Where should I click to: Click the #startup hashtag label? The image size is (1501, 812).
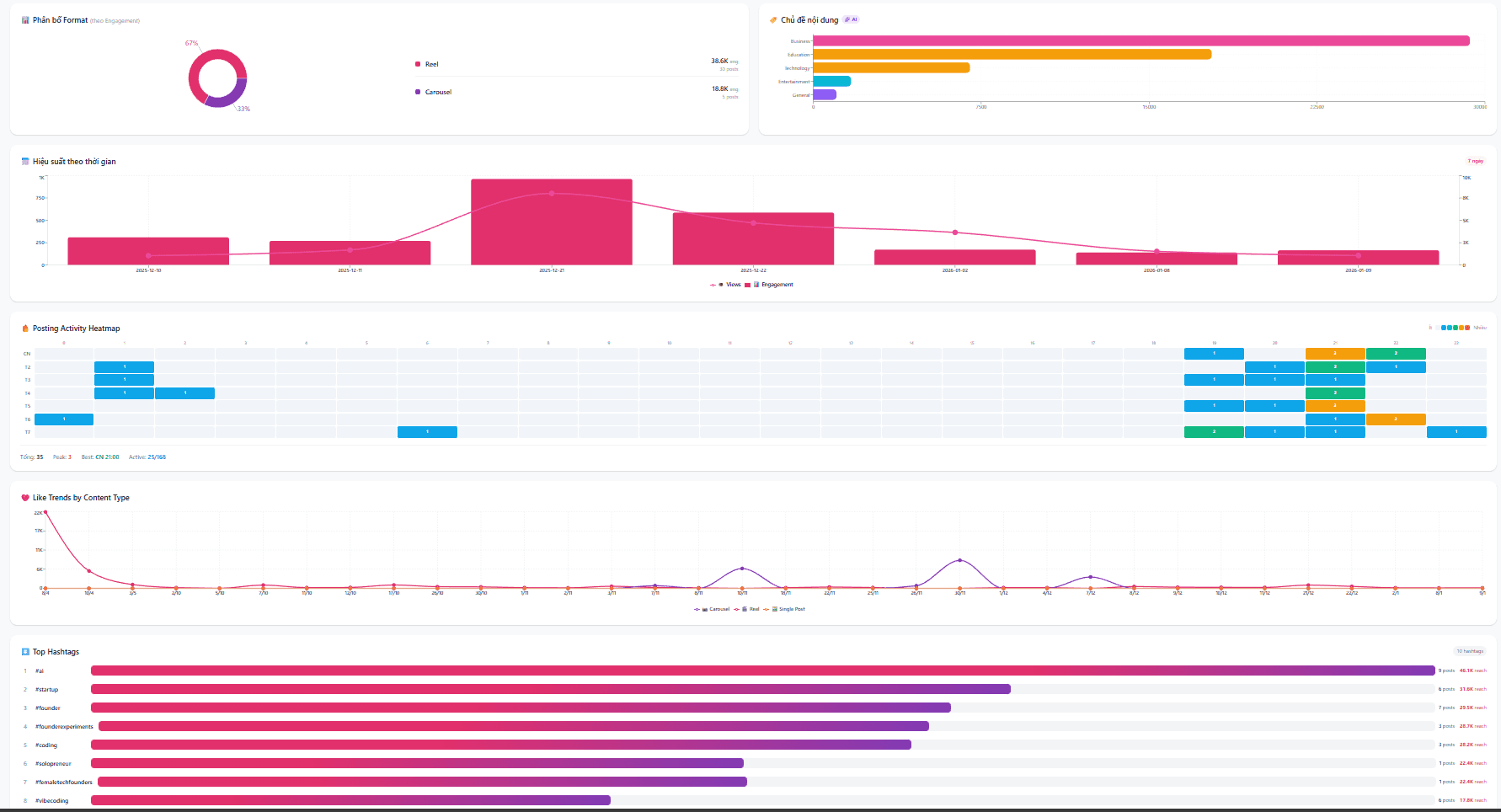click(47, 689)
